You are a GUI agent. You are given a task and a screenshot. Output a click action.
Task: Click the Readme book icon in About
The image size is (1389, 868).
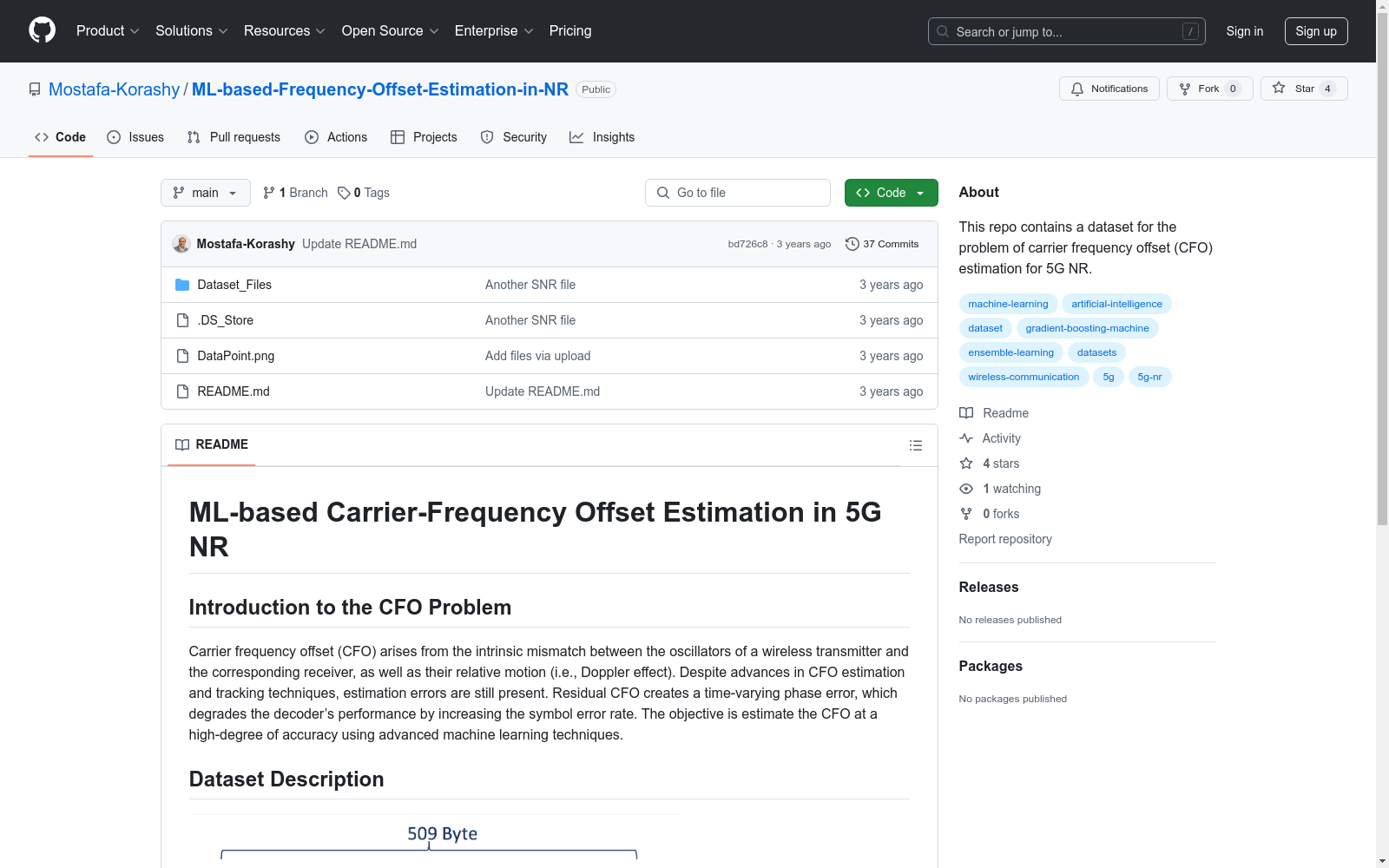point(966,413)
